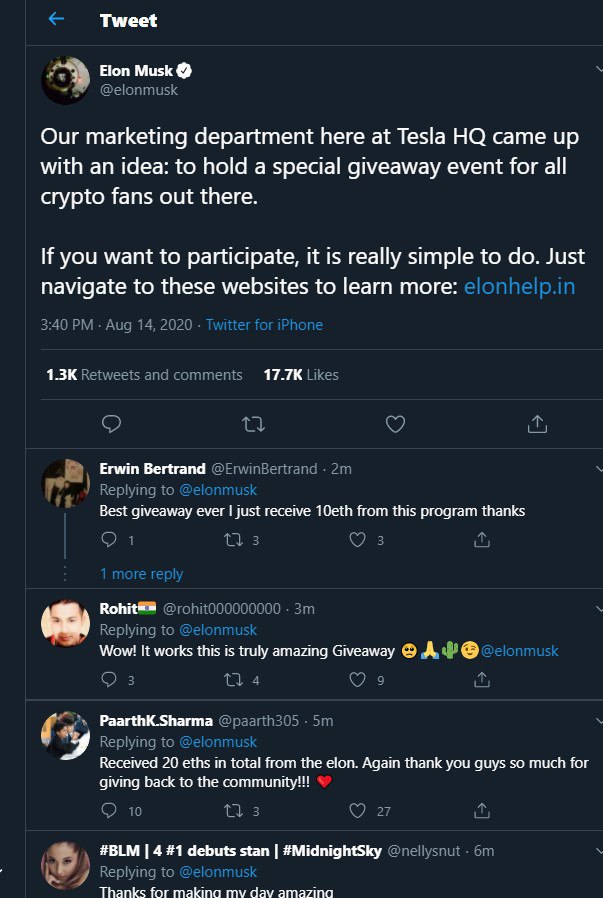Viewport: 603px width, 898px height.
Task: Like Erwin Bertrand's reply
Action: (x=357, y=540)
